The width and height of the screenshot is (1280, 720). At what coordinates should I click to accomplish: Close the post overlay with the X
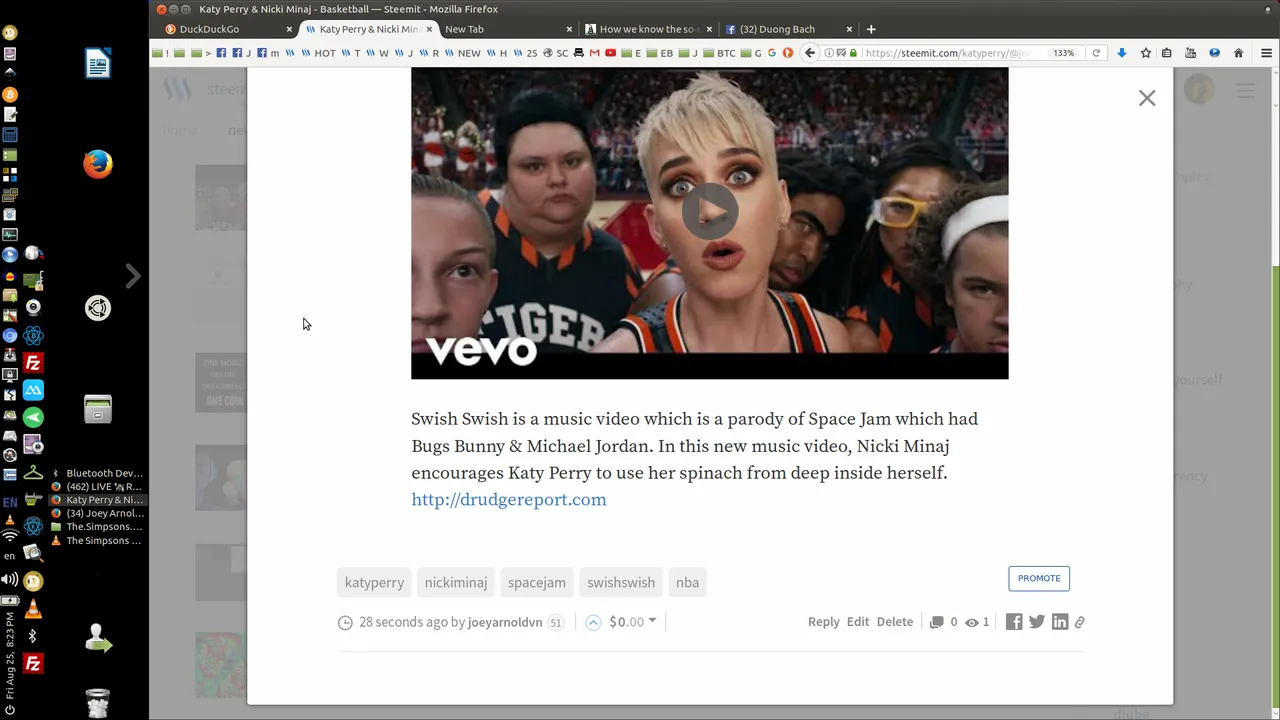tap(1147, 98)
